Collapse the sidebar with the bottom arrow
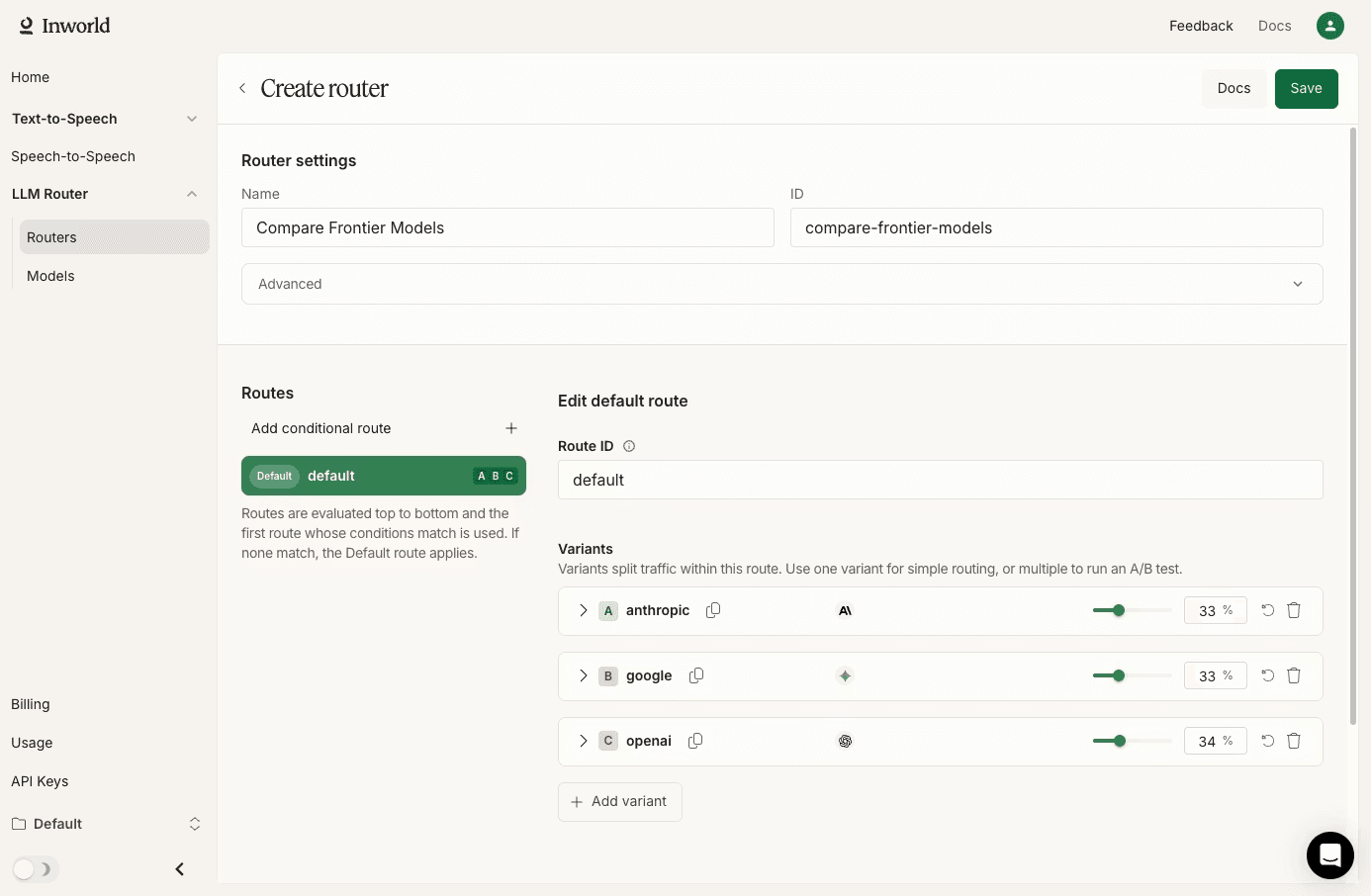The width and height of the screenshot is (1371, 896). 180,869
